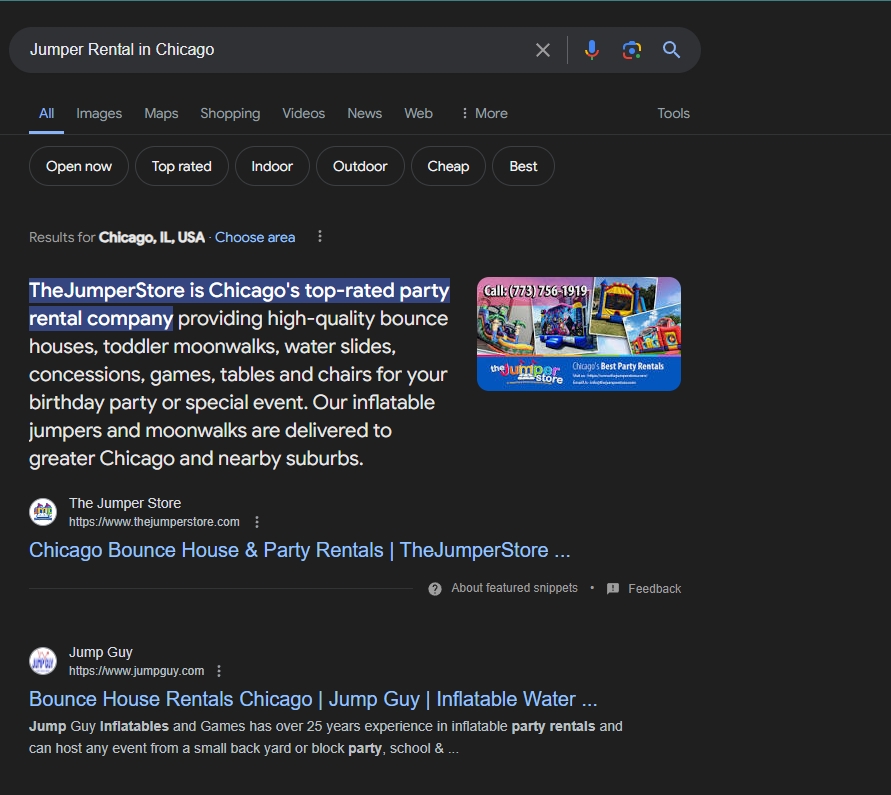
Task: Select the Web tab
Action: [x=418, y=113]
